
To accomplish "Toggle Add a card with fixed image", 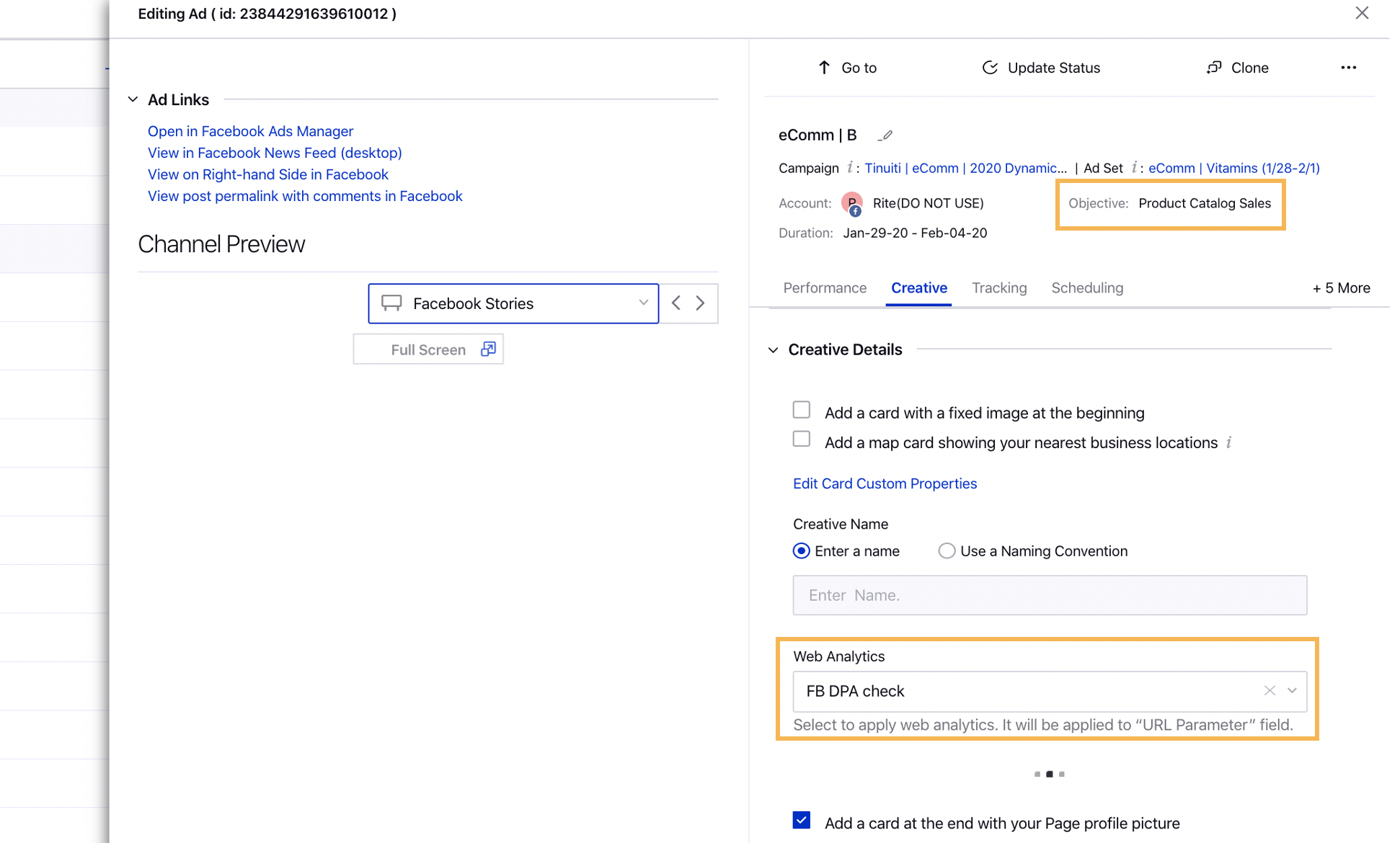I will (801, 411).
